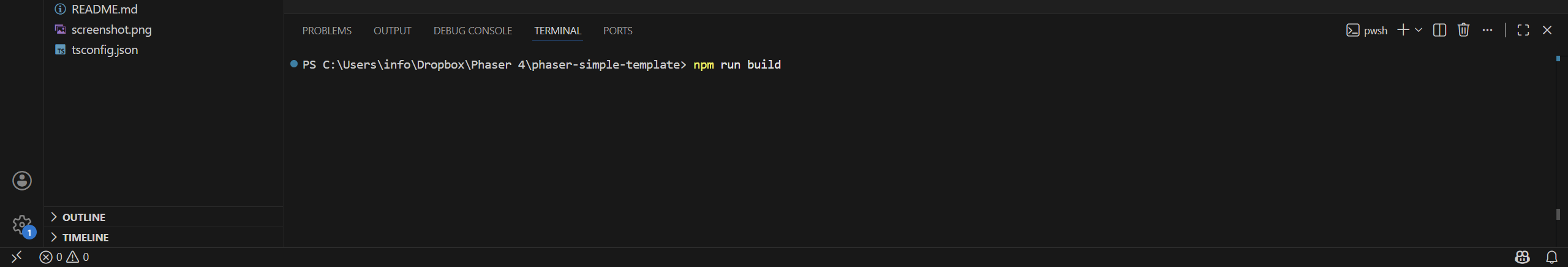This screenshot has width=1568, height=267.
Task: Maximize the panel size
Action: tap(1523, 30)
